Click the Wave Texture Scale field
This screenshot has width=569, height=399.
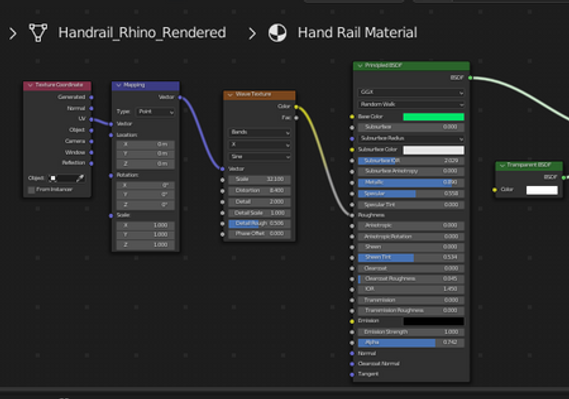pos(259,180)
